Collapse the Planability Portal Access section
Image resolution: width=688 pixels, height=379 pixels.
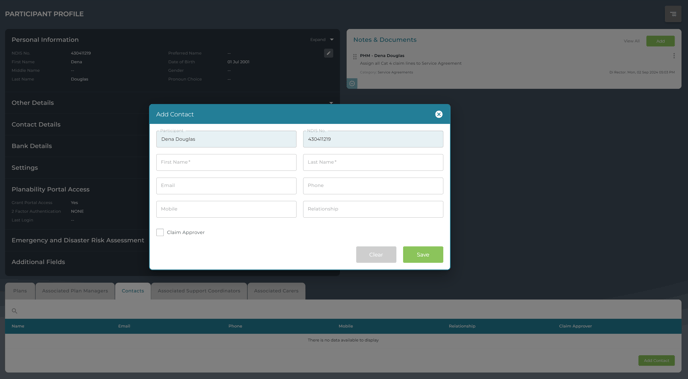tap(50, 190)
